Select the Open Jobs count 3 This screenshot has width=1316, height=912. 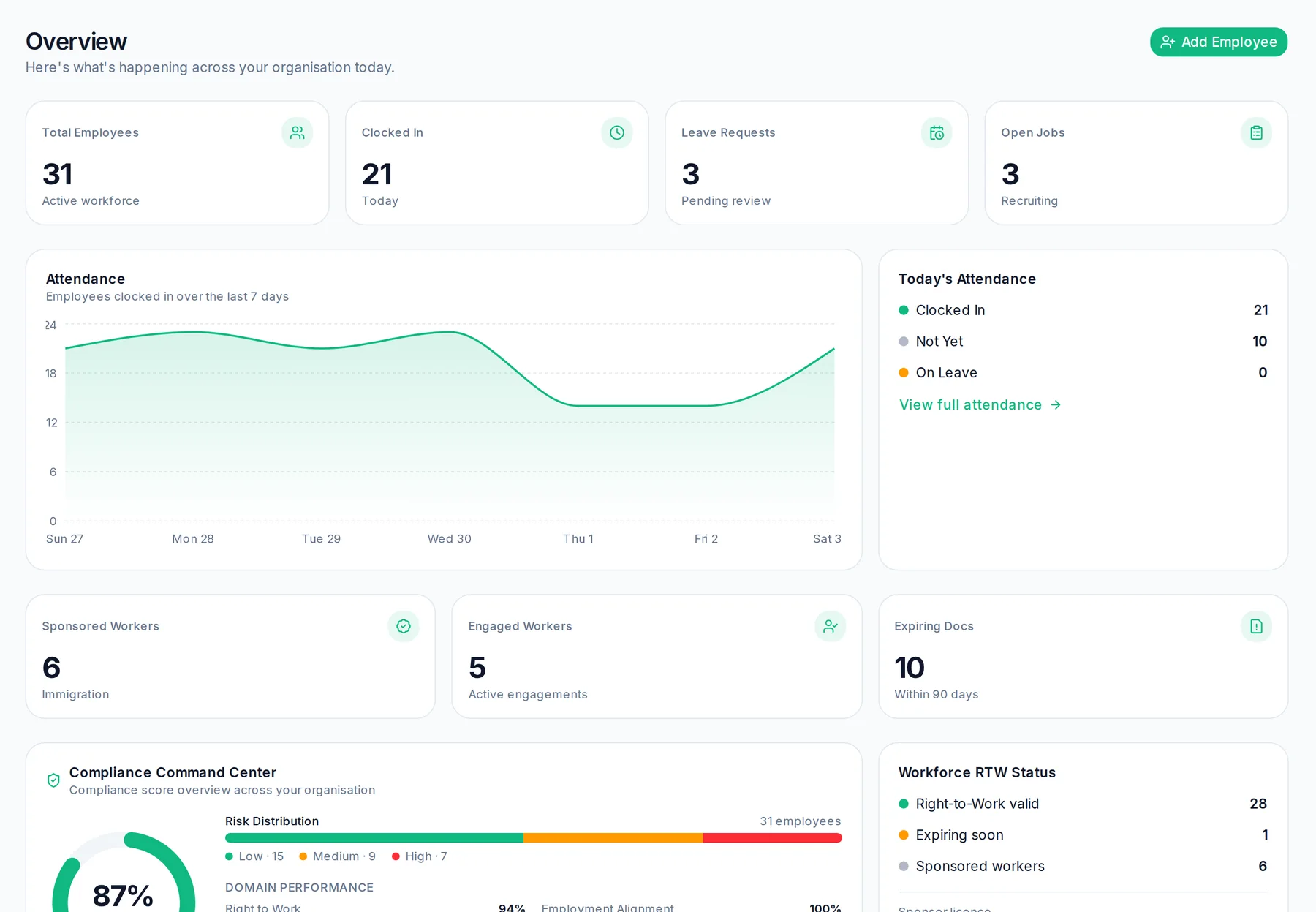point(1010,174)
